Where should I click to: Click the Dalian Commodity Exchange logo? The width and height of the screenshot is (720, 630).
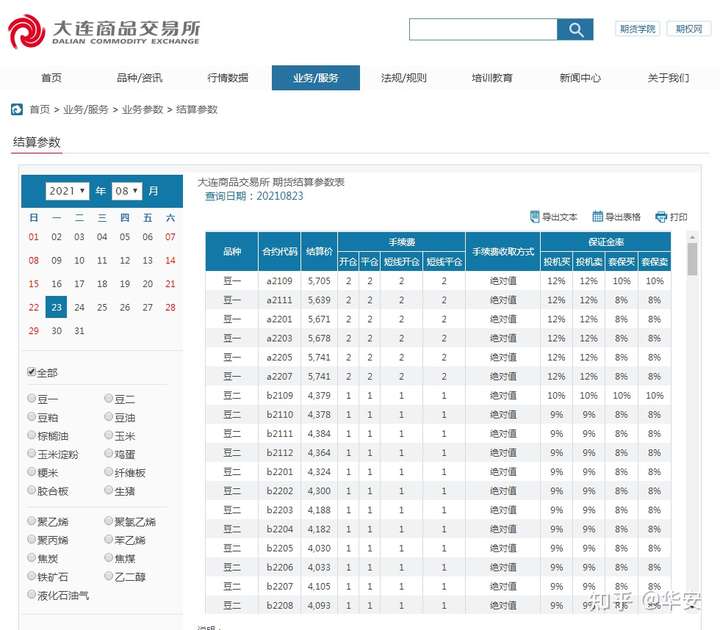tap(104, 31)
